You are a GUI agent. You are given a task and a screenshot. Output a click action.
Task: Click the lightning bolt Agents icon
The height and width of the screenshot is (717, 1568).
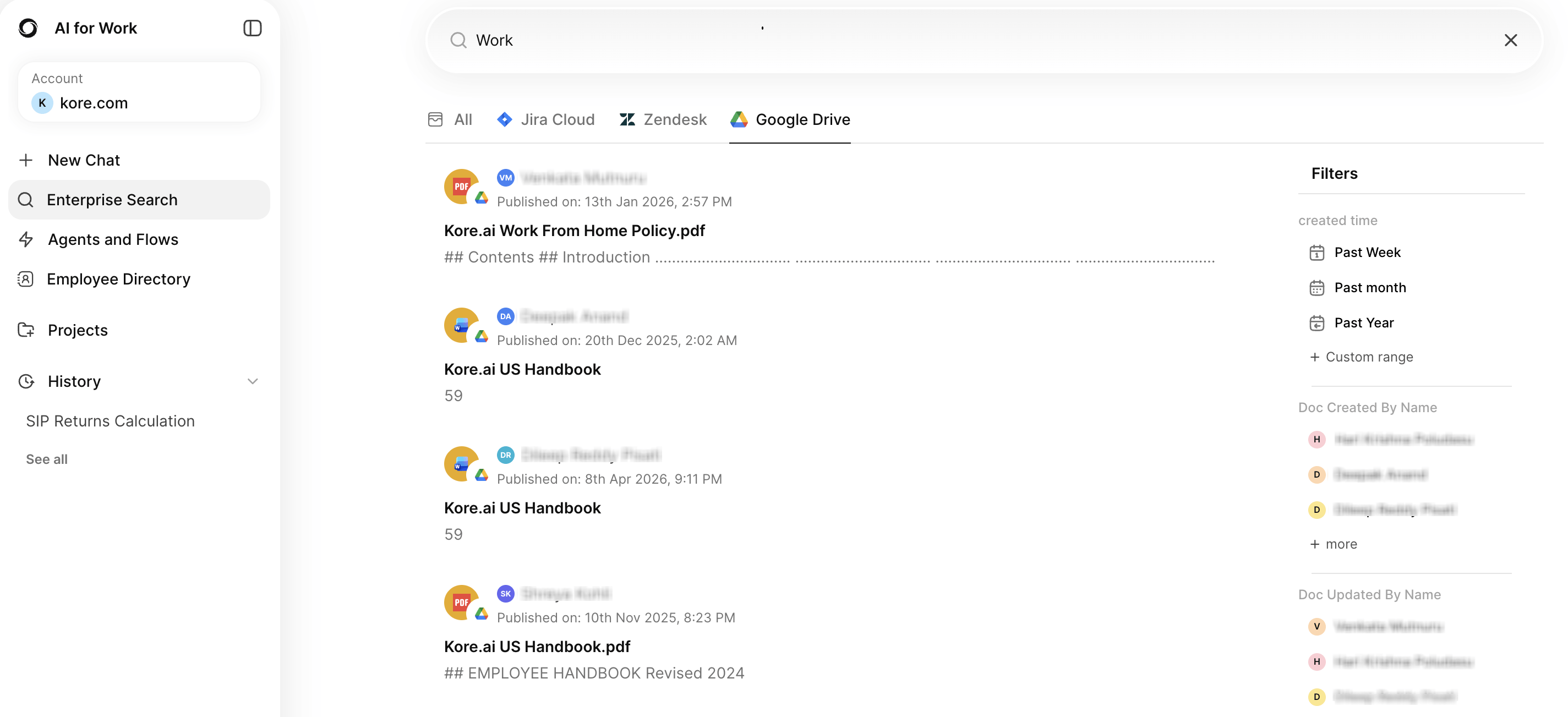pos(25,239)
